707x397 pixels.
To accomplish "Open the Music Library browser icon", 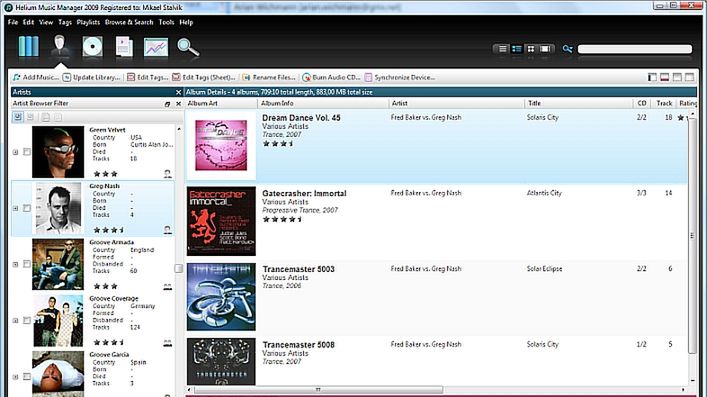I will tap(28, 46).
